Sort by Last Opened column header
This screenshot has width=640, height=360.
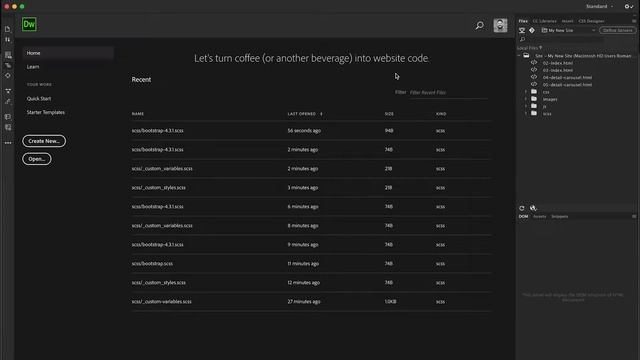coord(304,114)
